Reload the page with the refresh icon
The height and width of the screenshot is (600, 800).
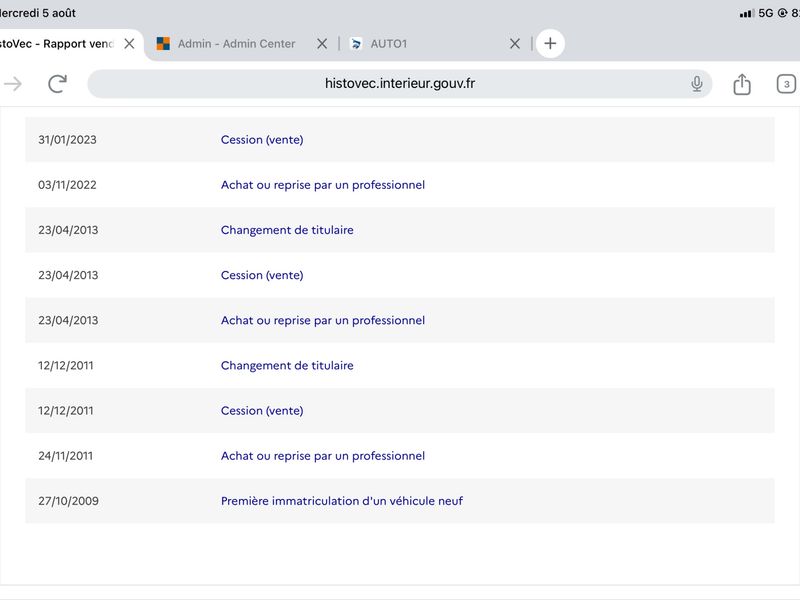[x=58, y=84]
